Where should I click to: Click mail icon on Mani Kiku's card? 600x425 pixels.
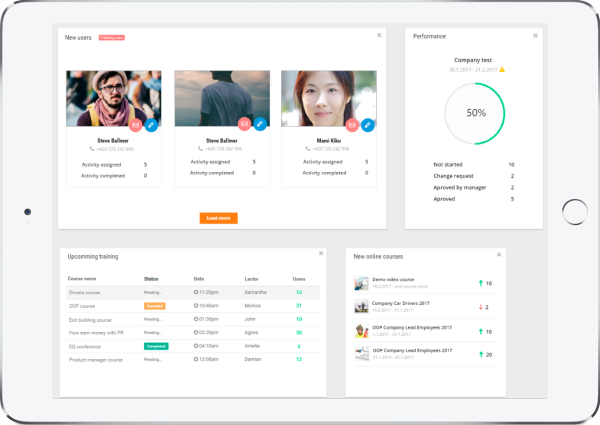[x=352, y=125]
